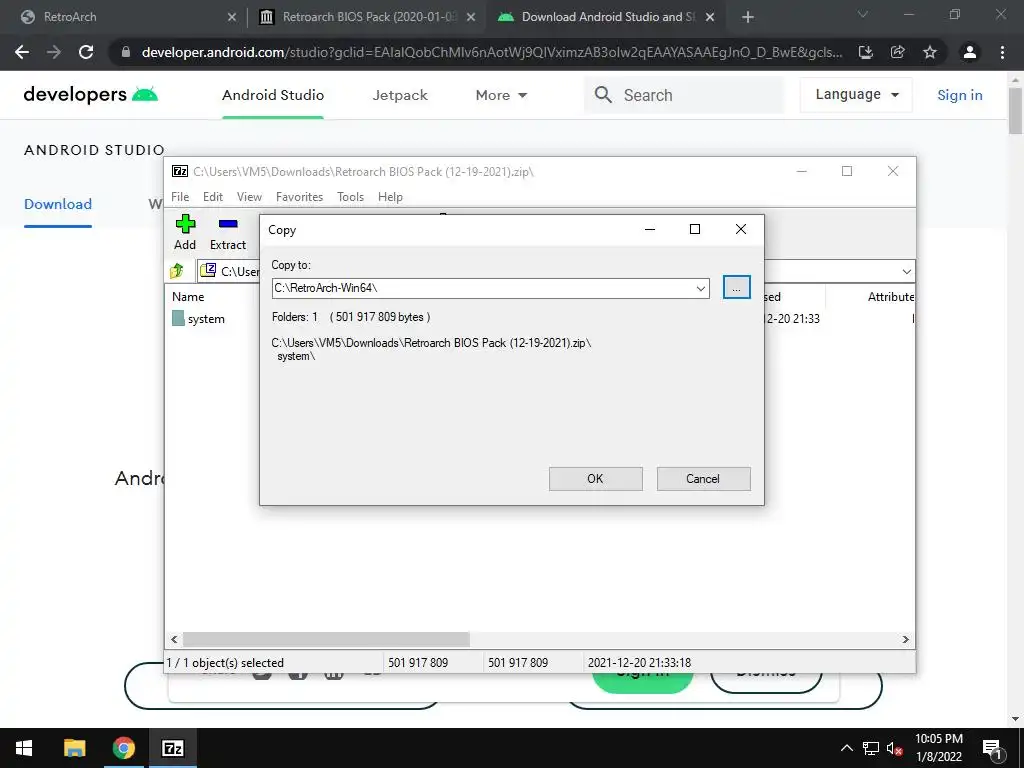
Task: Open the notification center icon
Action: (992, 749)
